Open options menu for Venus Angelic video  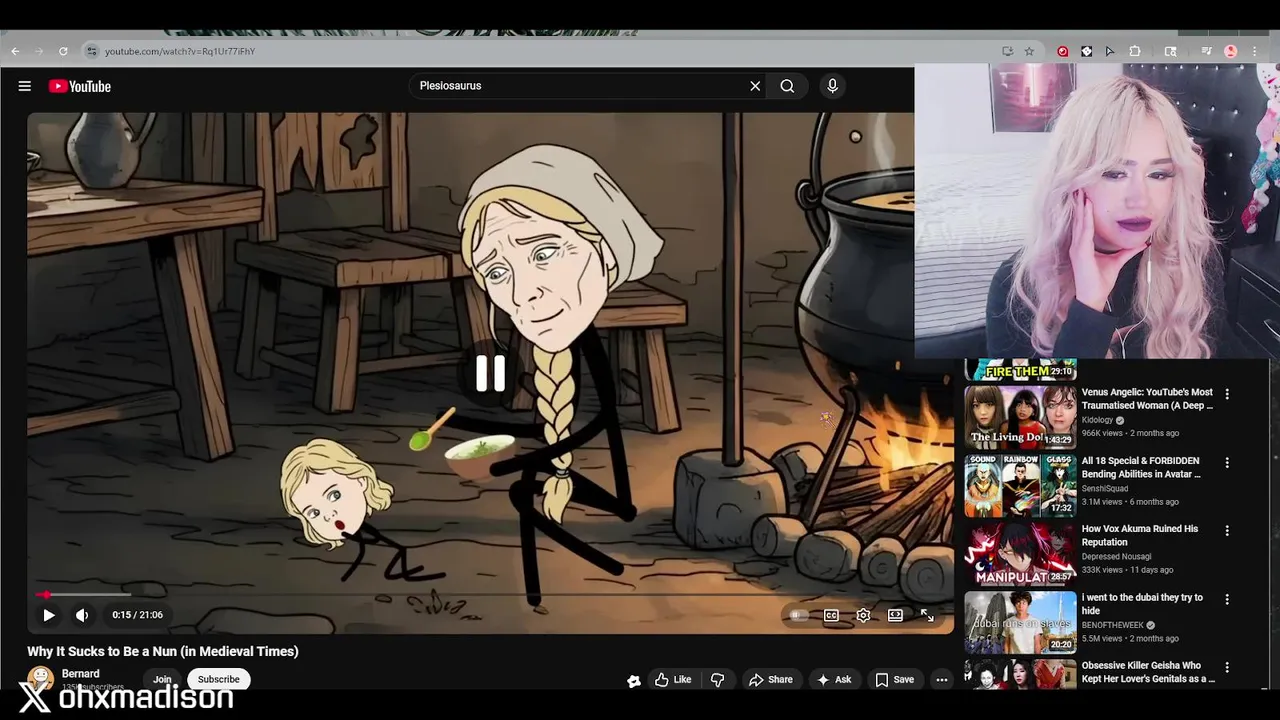point(1227,394)
